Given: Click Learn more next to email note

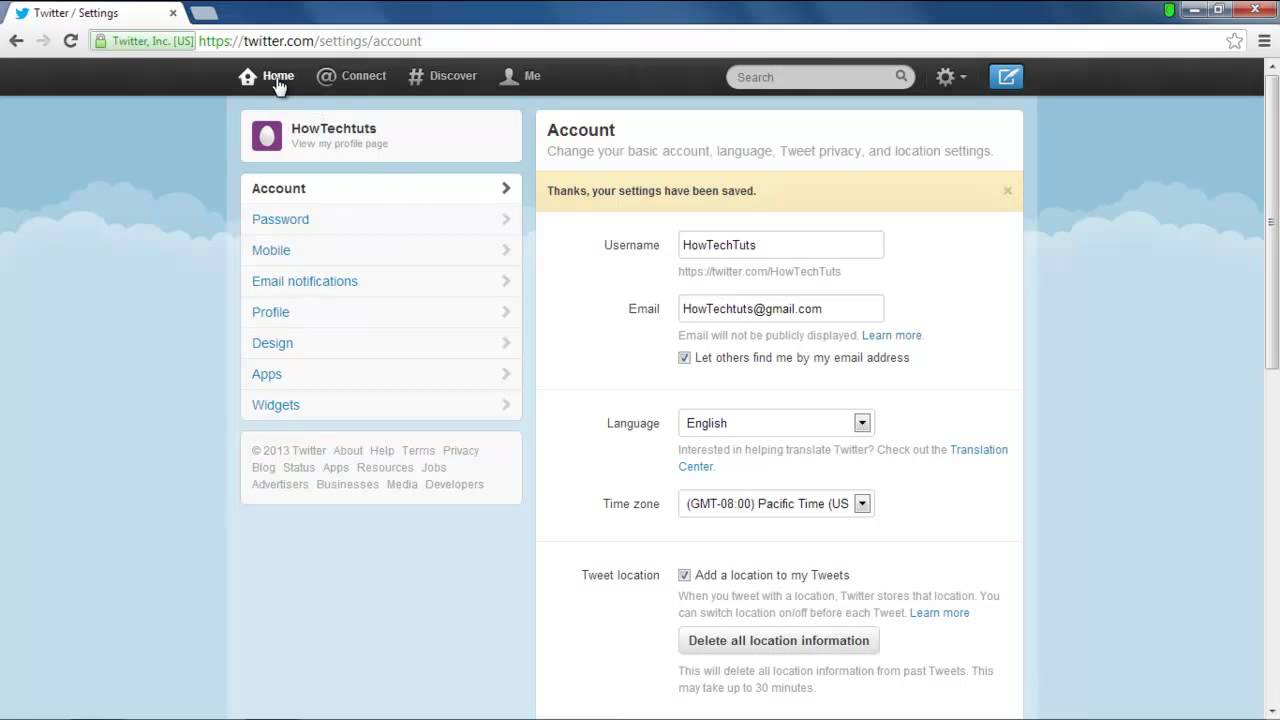Looking at the screenshot, I should [x=891, y=335].
